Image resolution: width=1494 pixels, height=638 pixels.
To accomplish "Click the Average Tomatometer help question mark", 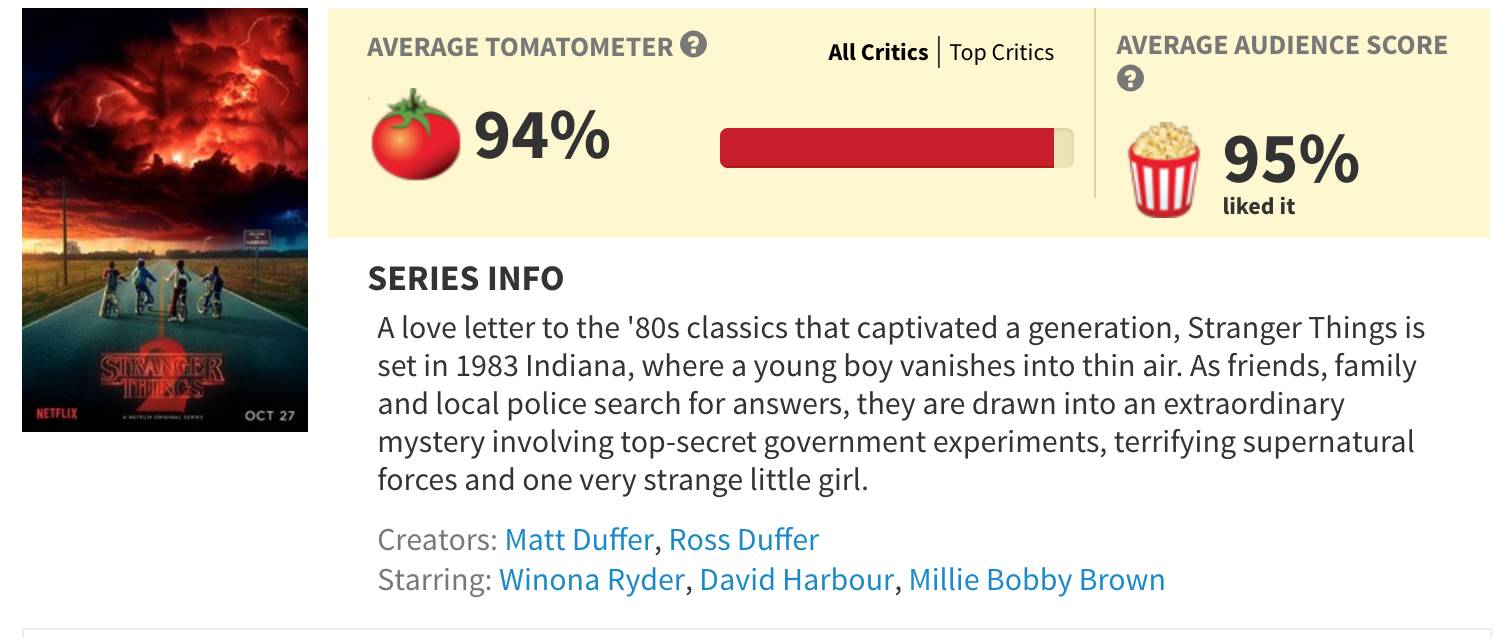I will tap(693, 45).
